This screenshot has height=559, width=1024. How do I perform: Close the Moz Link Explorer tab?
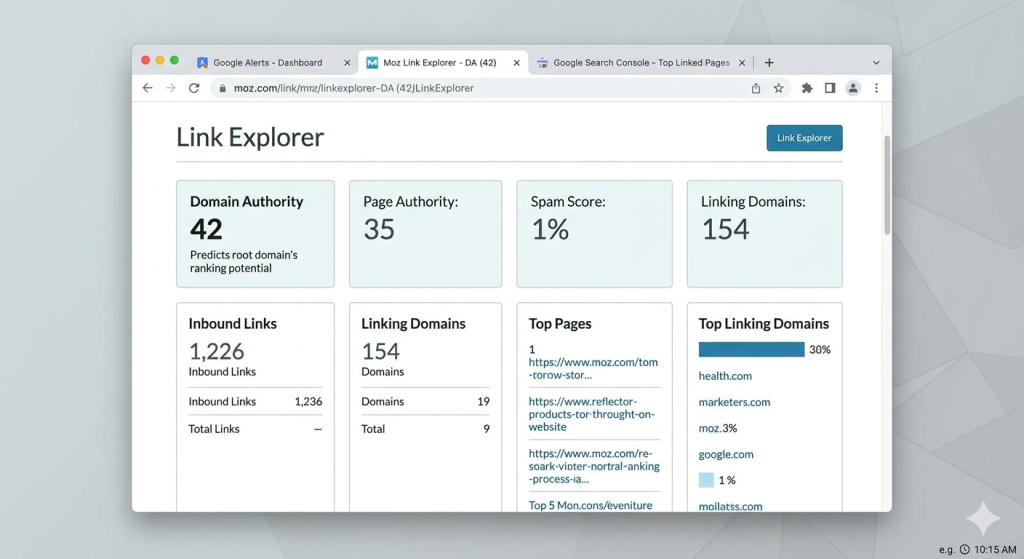click(x=517, y=62)
